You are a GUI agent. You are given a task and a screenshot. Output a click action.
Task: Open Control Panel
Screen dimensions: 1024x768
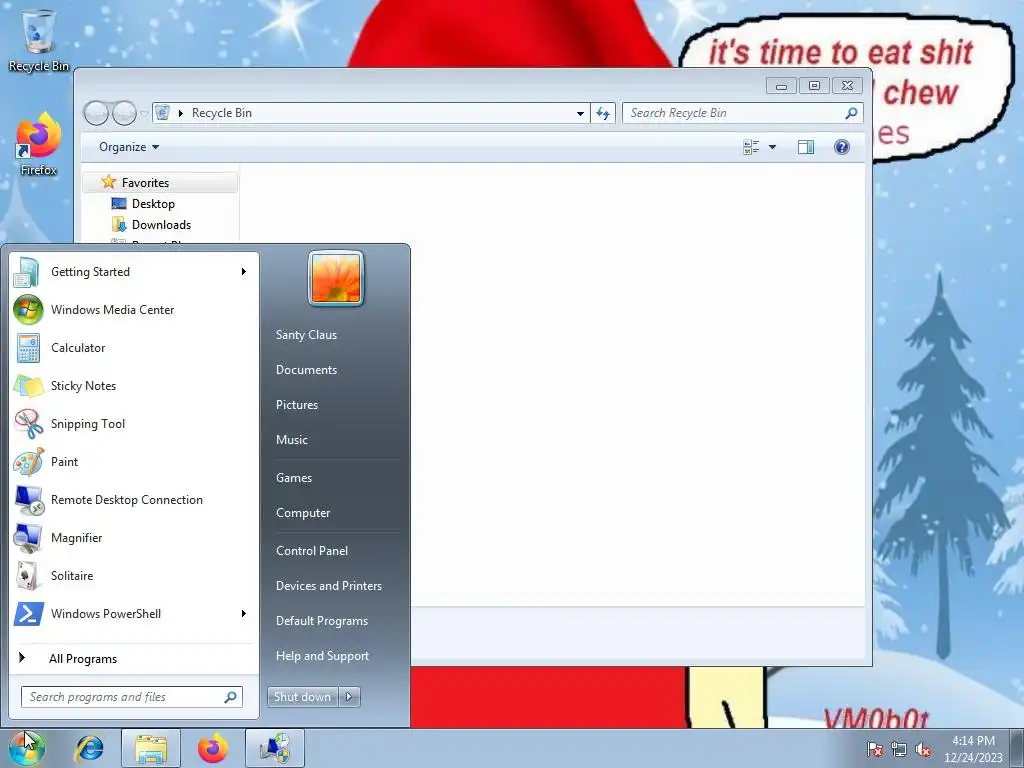[312, 551]
